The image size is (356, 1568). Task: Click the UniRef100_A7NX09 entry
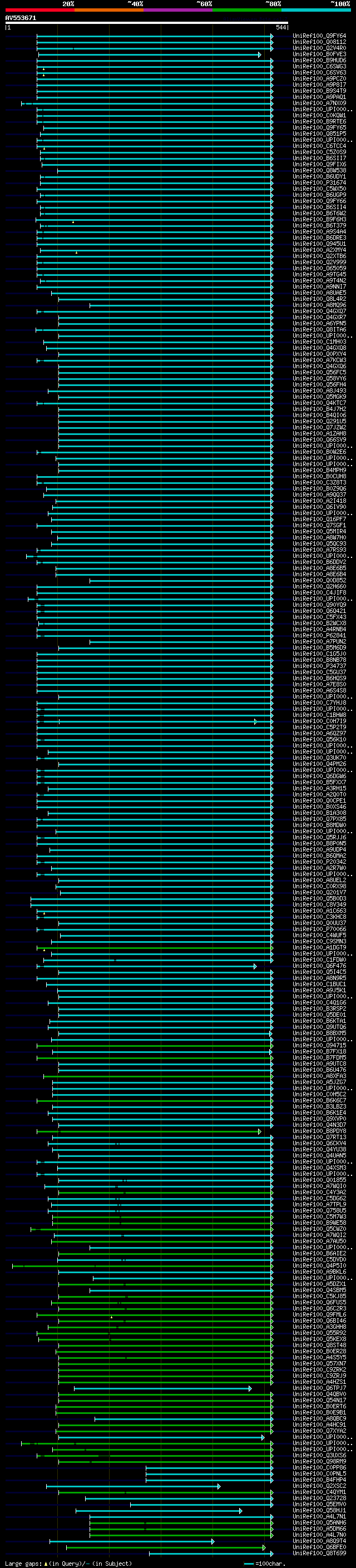[x=319, y=103]
